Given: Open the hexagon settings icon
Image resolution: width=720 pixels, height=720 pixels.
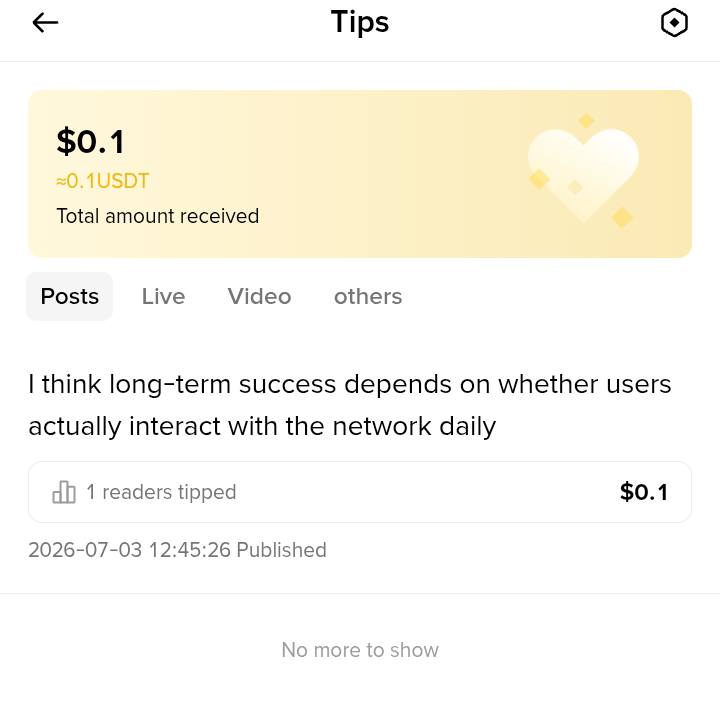Looking at the screenshot, I should pyautogui.click(x=674, y=22).
